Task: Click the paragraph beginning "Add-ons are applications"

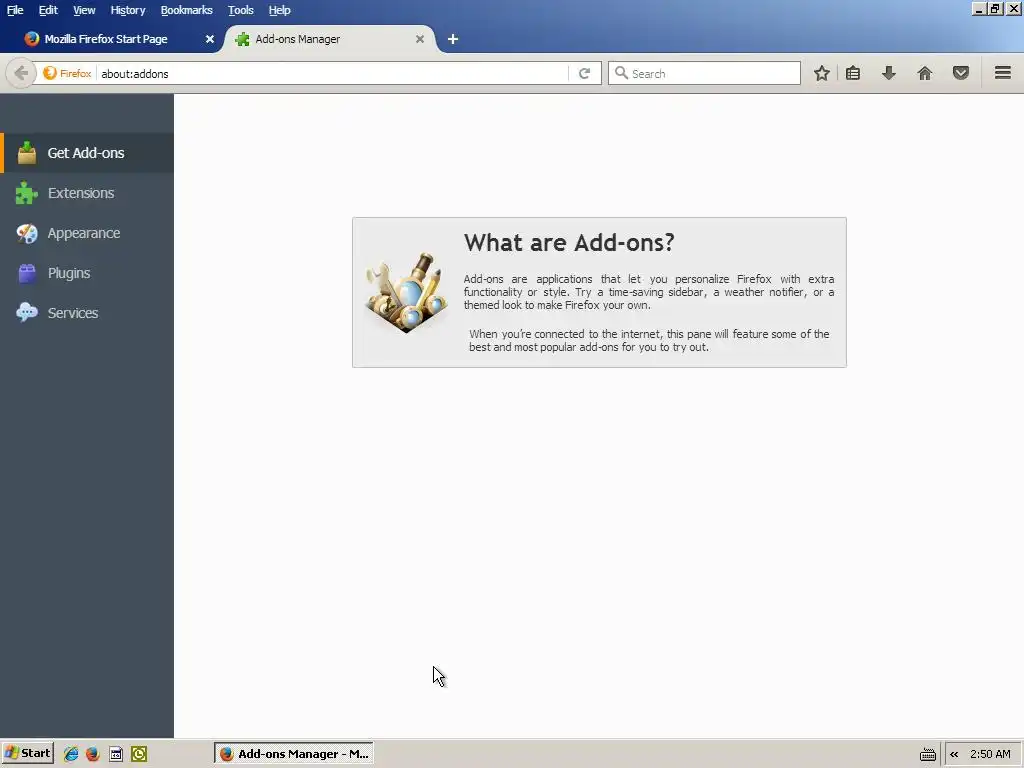Action: 648,292
